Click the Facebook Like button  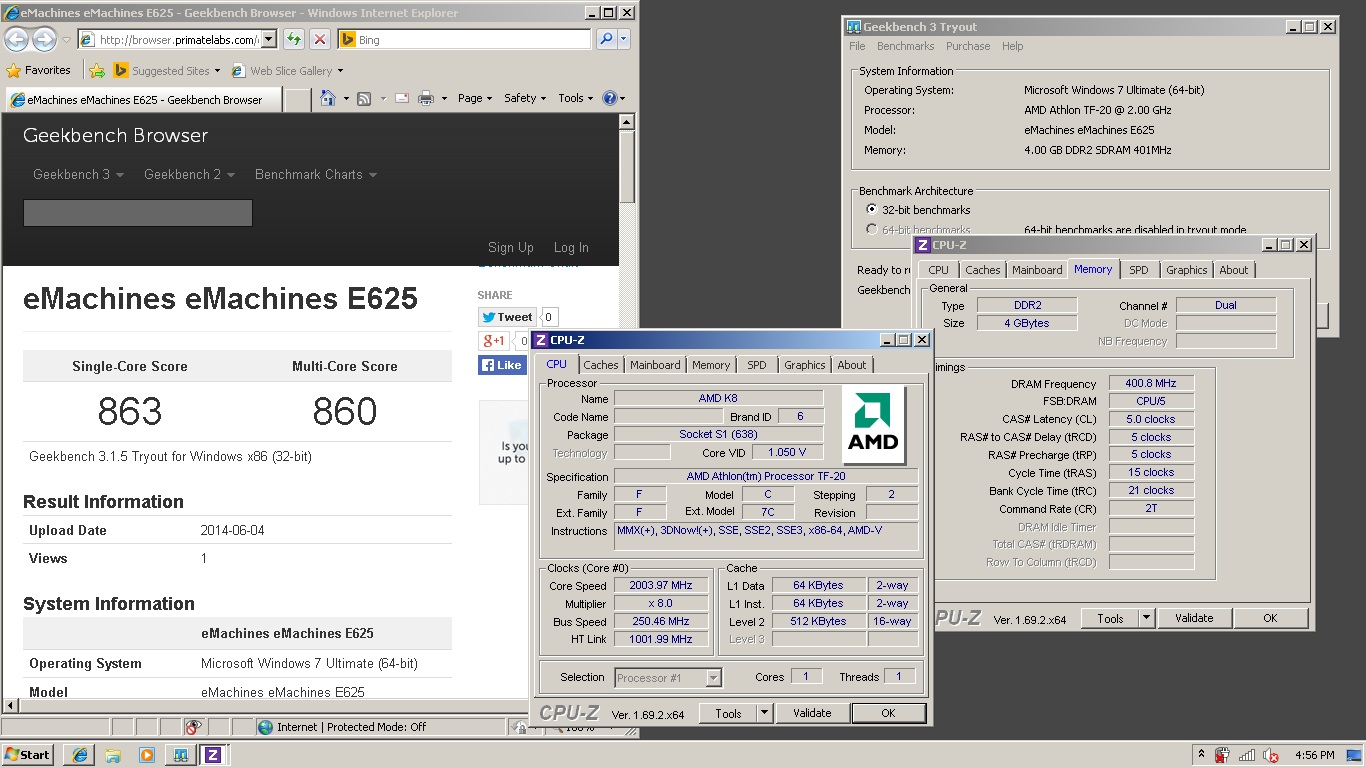coord(502,365)
